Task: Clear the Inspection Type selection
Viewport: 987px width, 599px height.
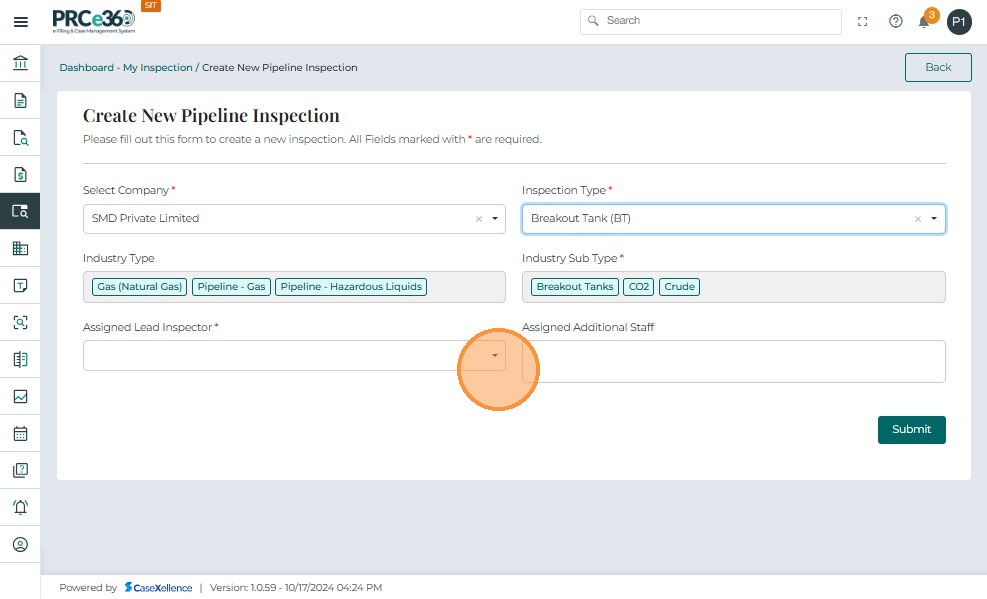Action: [x=918, y=219]
